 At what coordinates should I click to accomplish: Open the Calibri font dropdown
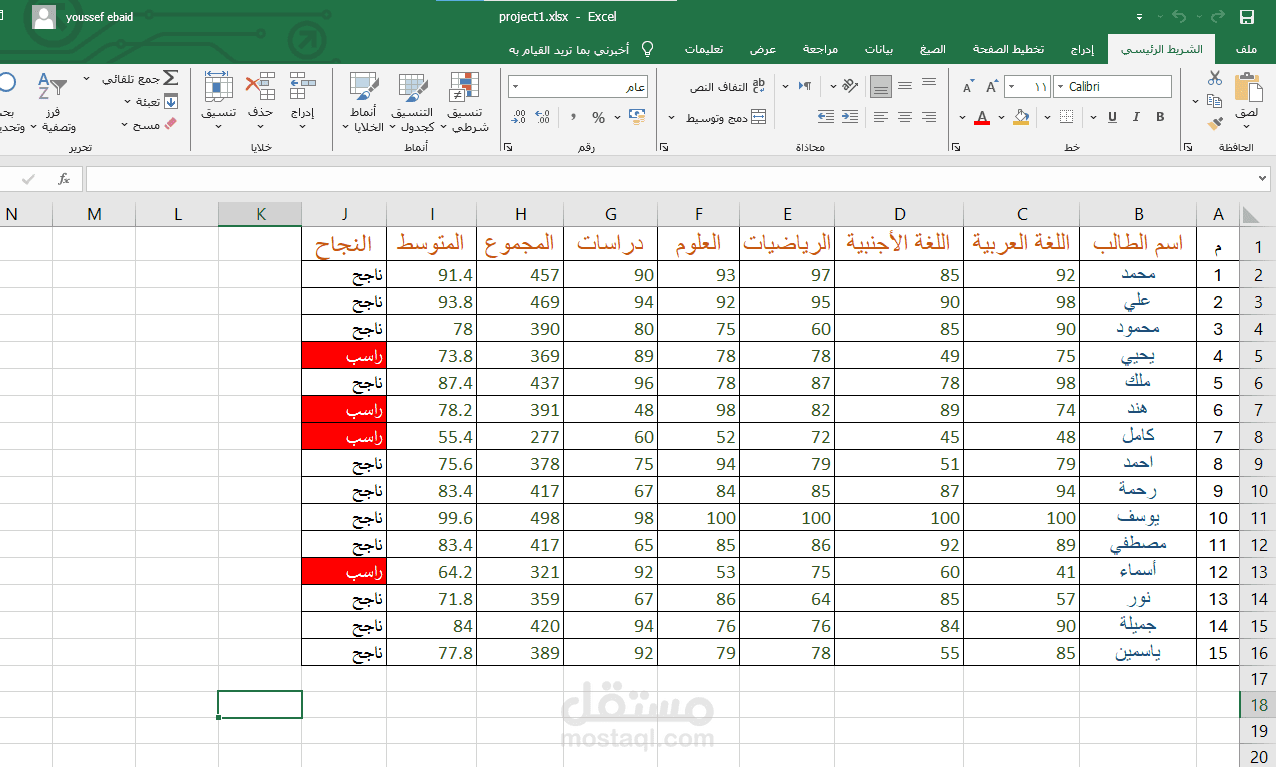click(x=1060, y=86)
